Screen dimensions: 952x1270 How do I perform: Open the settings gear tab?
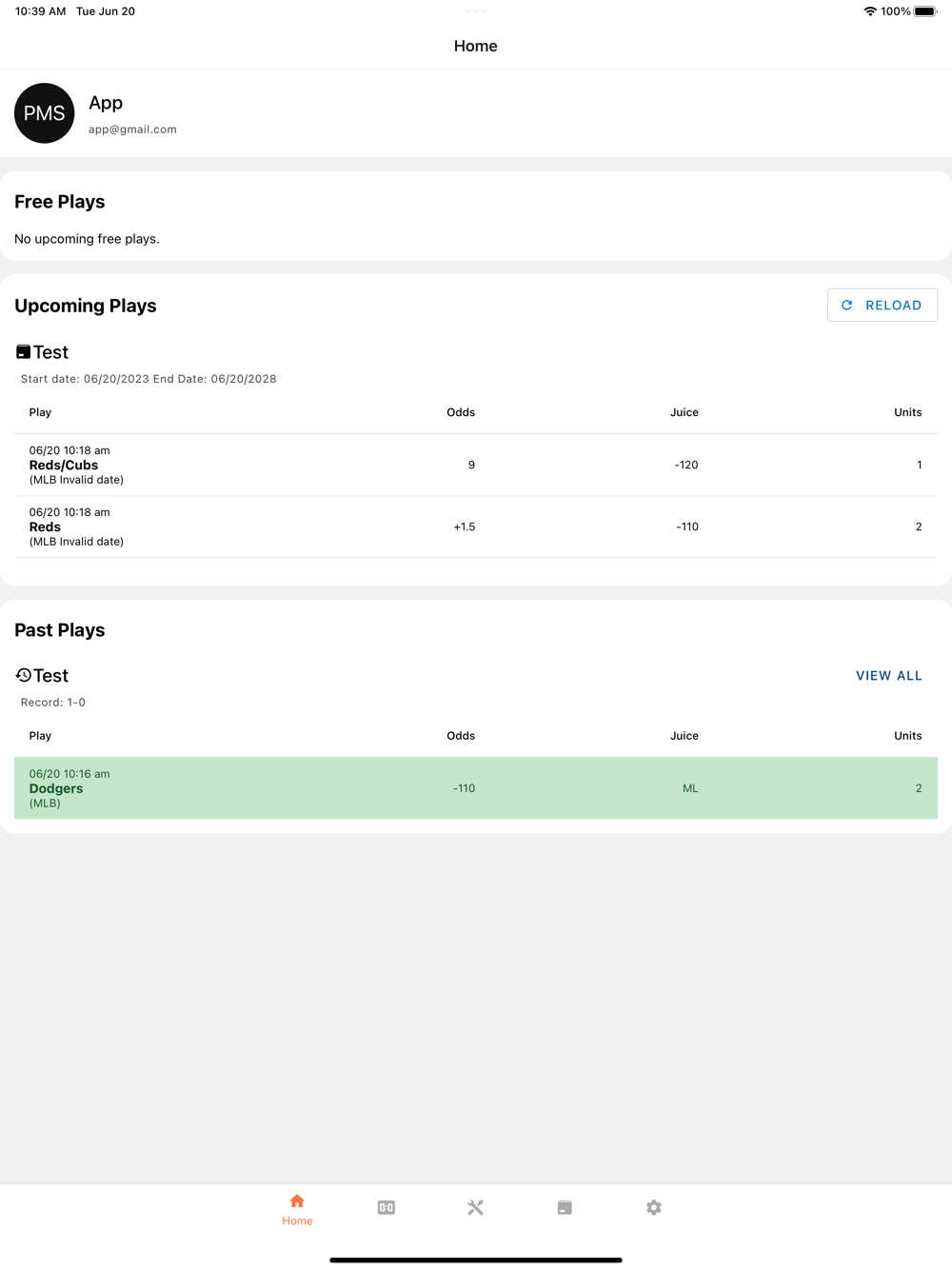(653, 1207)
